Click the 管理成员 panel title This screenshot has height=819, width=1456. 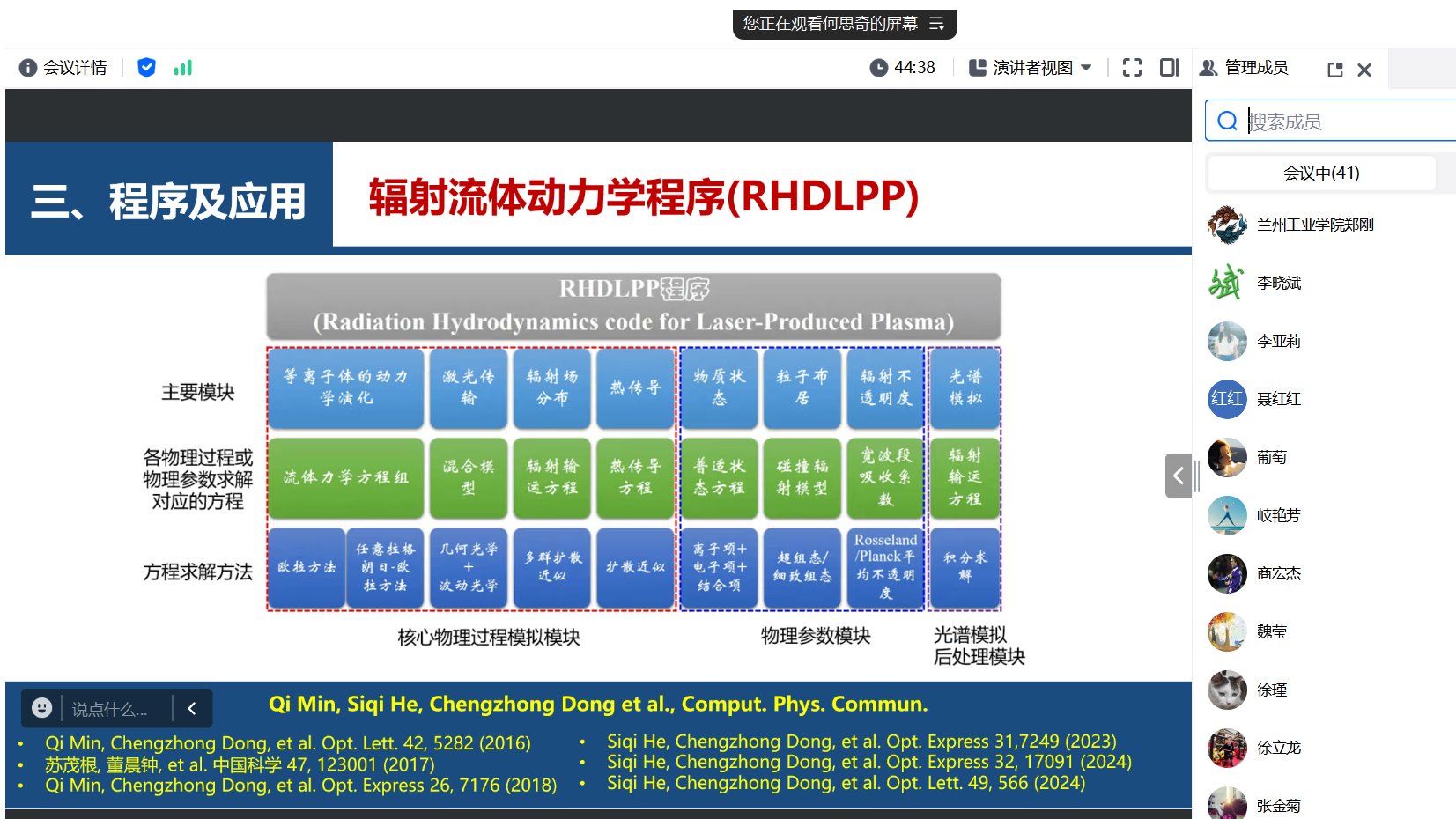tap(1255, 68)
